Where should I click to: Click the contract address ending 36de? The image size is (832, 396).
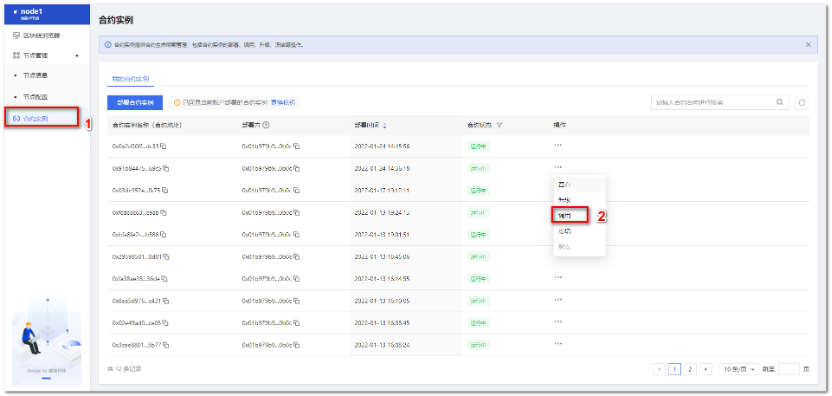(x=136, y=279)
